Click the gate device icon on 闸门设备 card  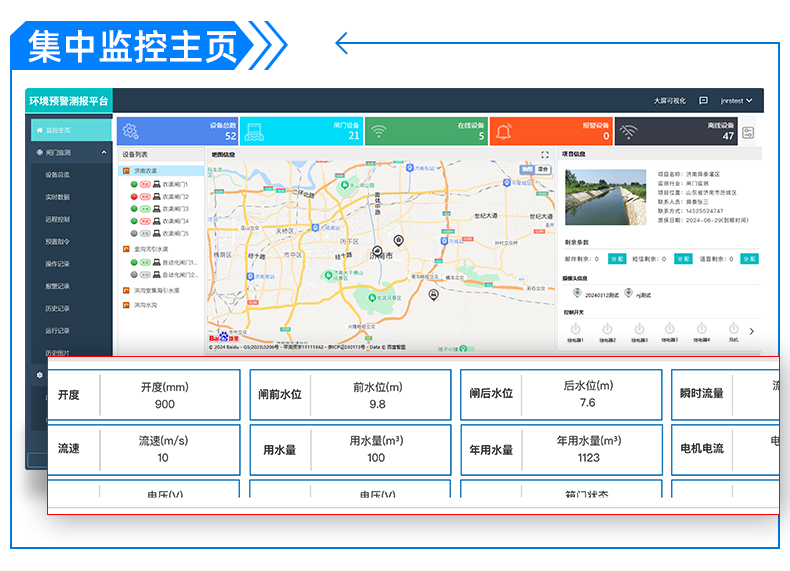tap(254, 131)
